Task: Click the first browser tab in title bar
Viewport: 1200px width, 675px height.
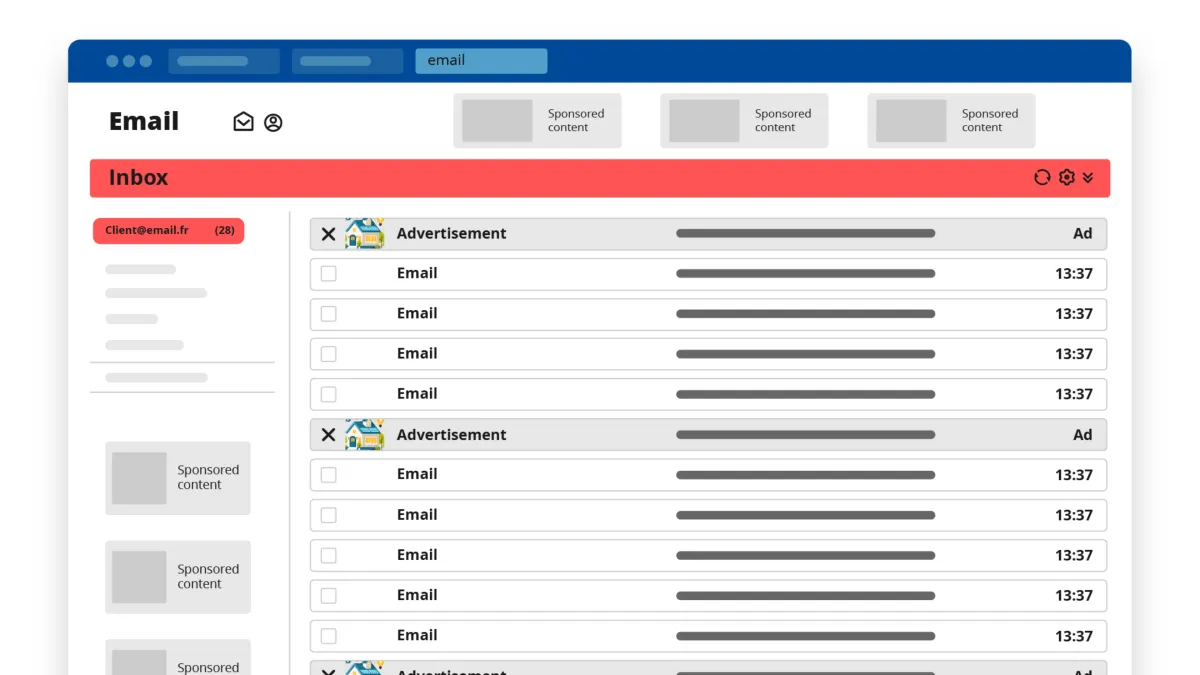Action: coord(223,61)
